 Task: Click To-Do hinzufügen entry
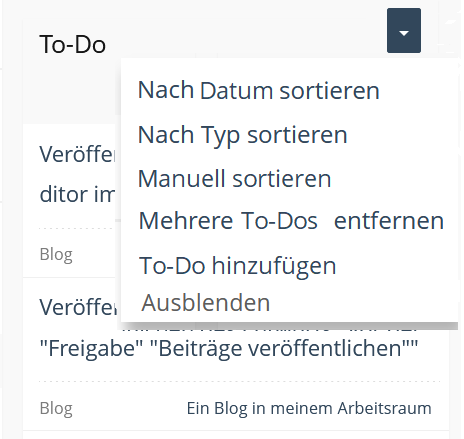coord(237,266)
